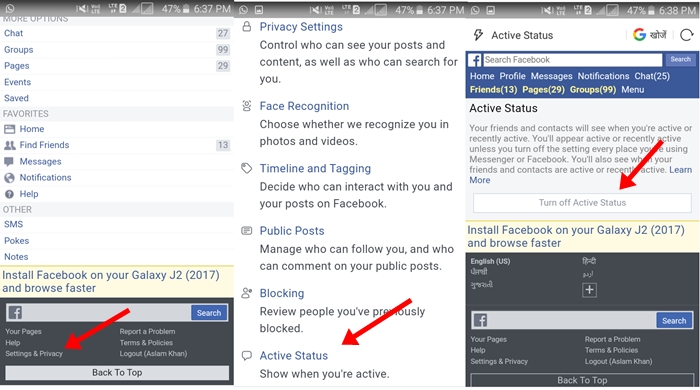
Task: Open Settings & Privacy in left footer
Action: point(34,353)
